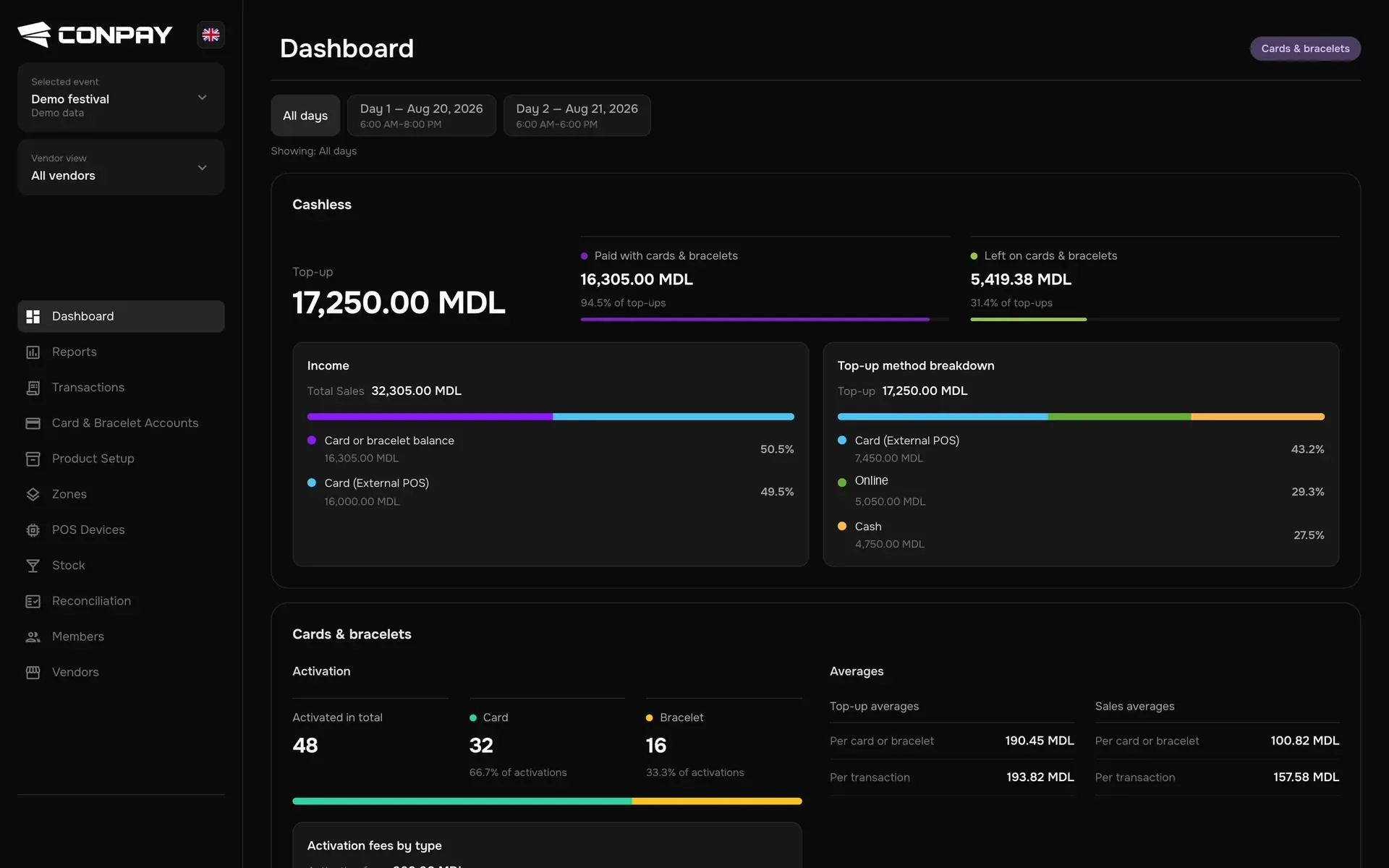
Task: Click the Transactions receipt icon
Action: point(33,388)
